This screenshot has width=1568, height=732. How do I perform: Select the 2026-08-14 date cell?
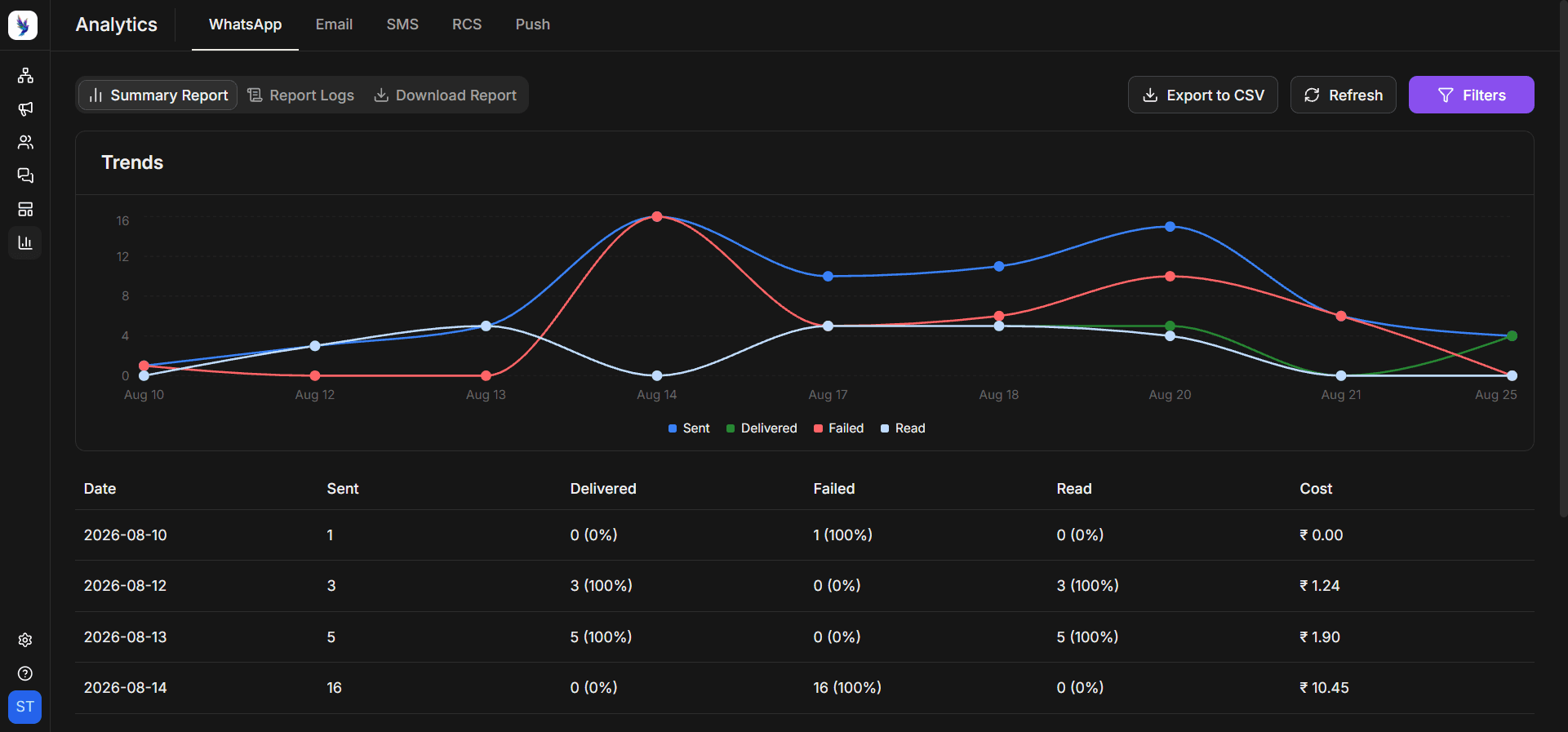[126, 688]
